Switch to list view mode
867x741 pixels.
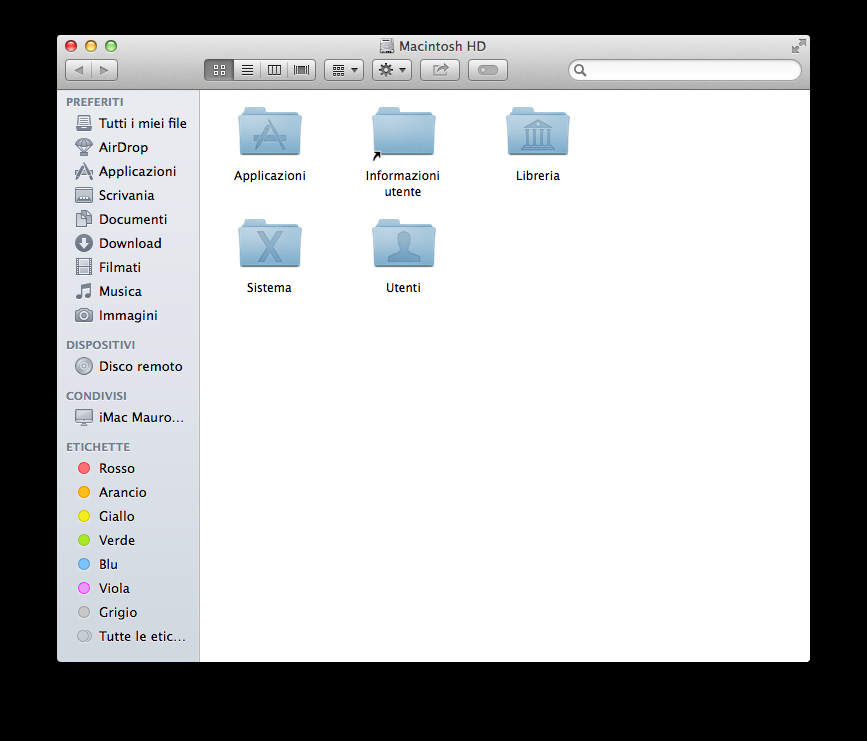(x=246, y=70)
